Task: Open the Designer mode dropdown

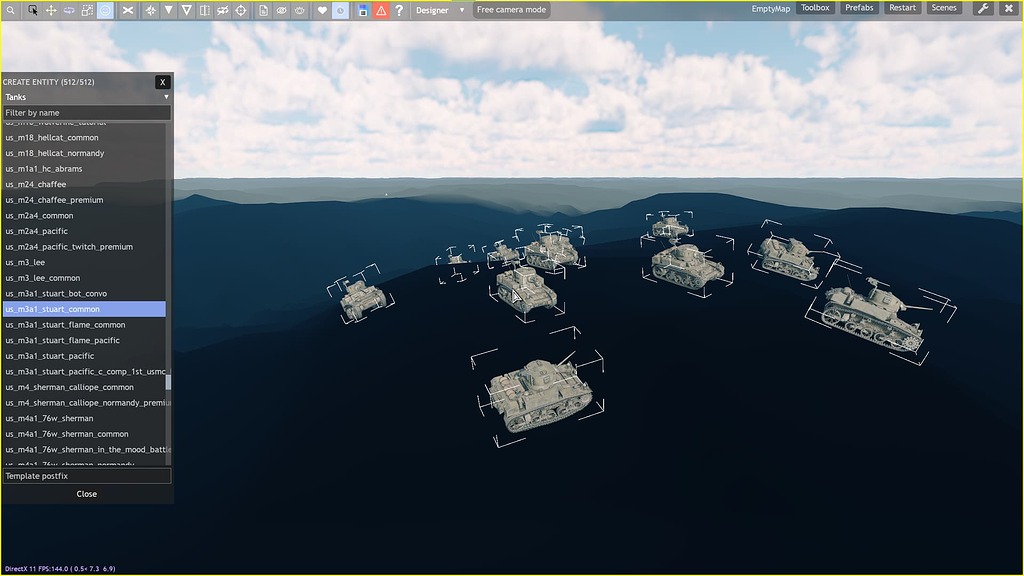Action: click(x=440, y=9)
